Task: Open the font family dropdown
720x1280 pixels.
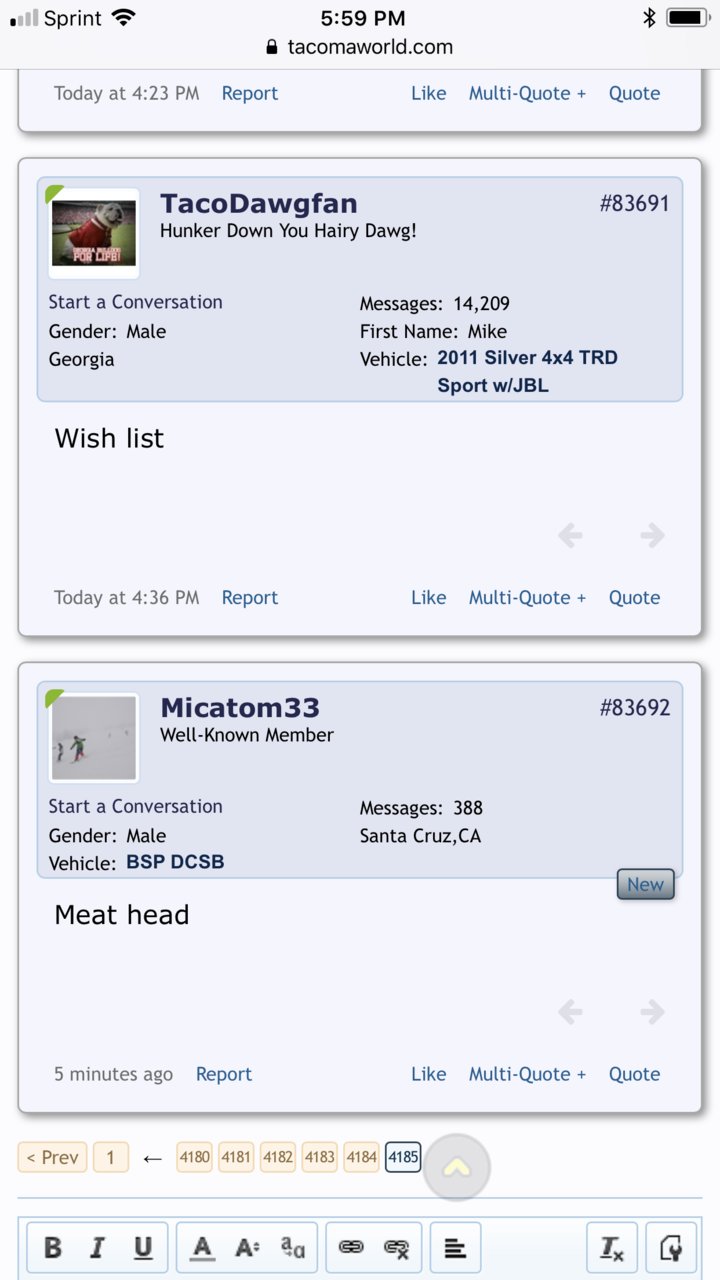Action: point(293,1247)
